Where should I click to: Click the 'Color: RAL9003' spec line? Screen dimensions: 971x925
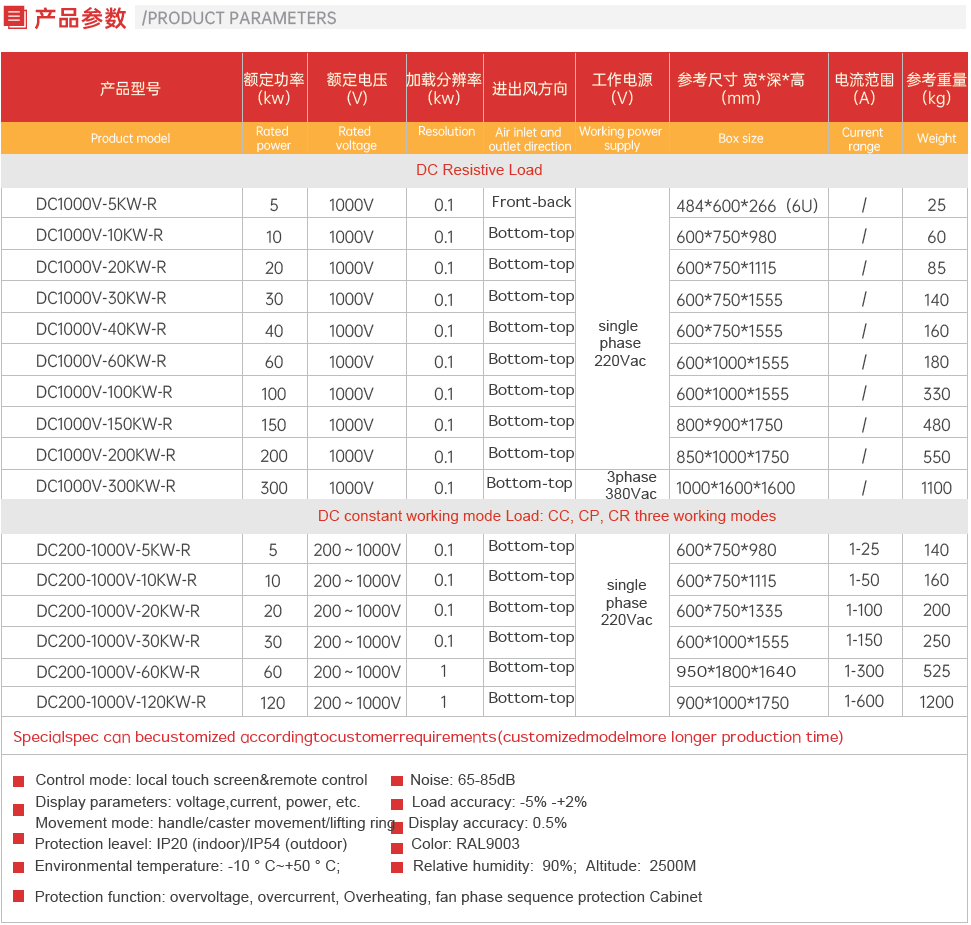click(465, 844)
